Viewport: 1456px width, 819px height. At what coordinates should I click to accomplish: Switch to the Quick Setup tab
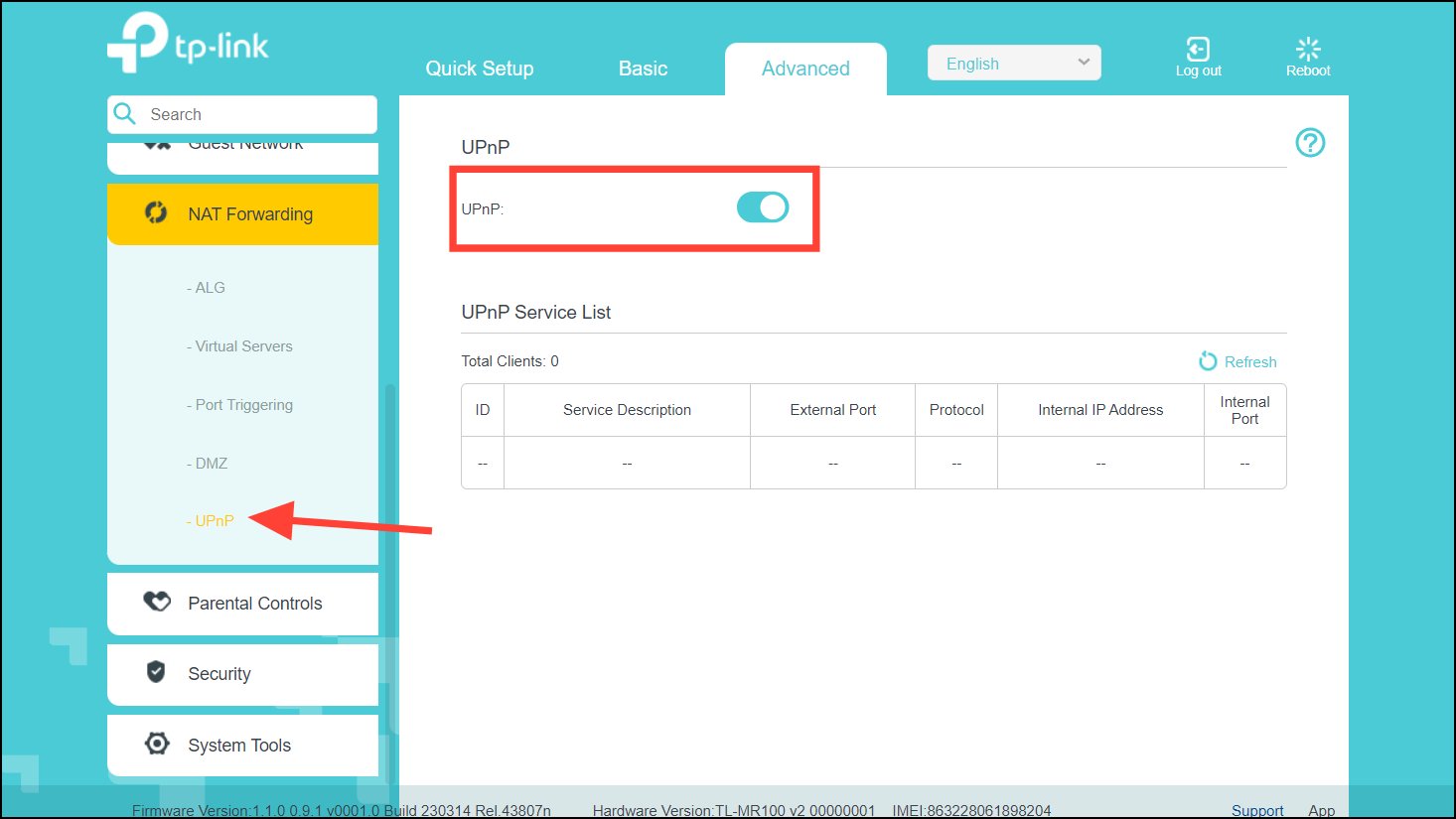tap(480, 68)
